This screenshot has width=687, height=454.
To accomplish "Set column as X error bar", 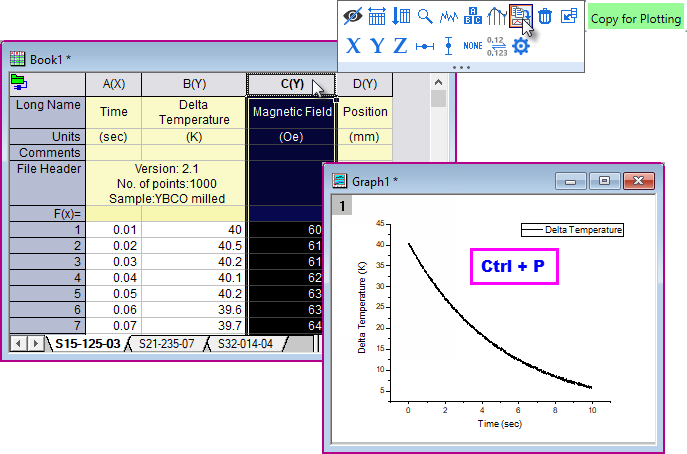I will point(425,46).
